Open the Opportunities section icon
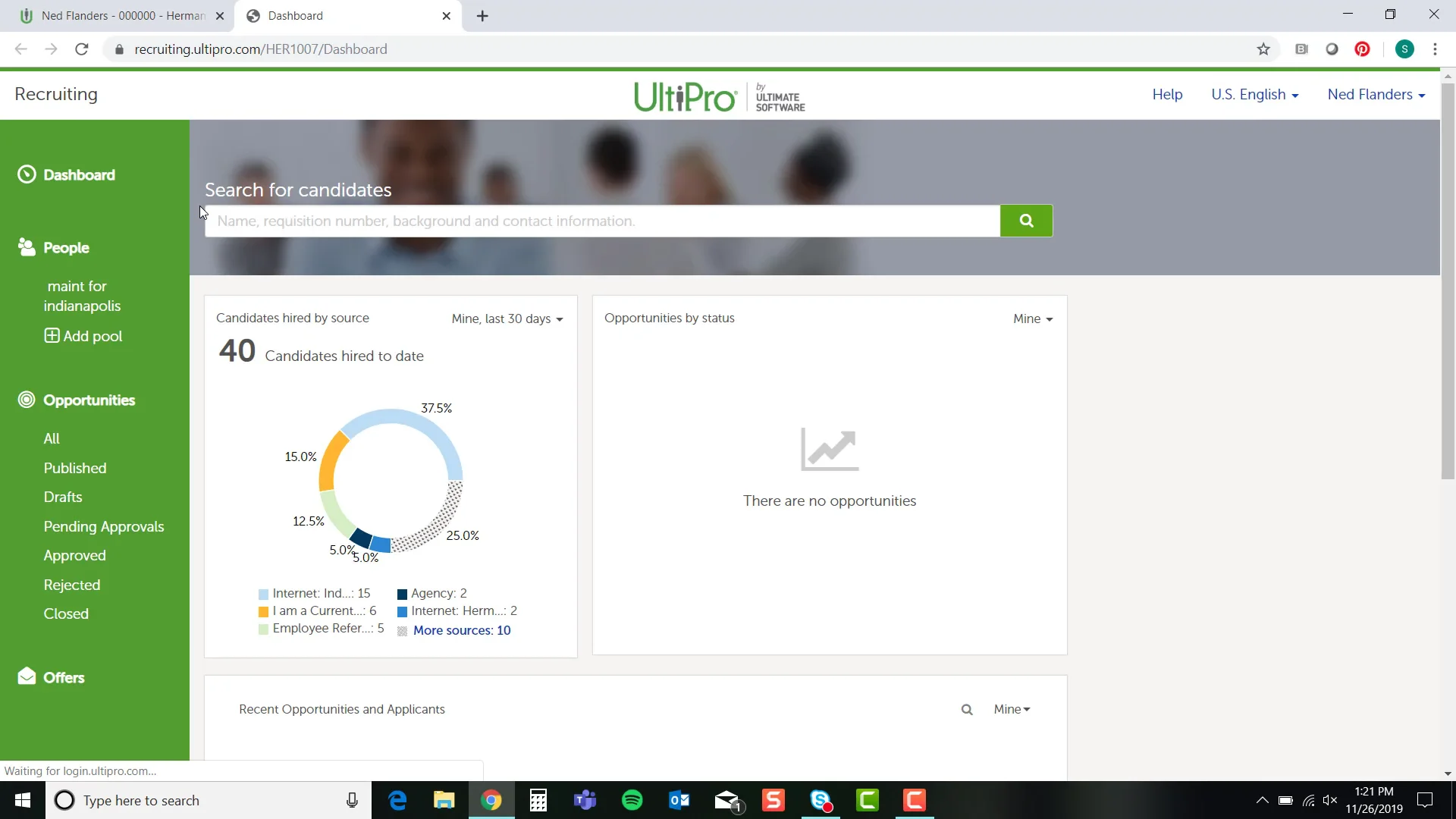Image resolution: width=1456 pixels, height=819 pixels. click(x=27, y=400)
